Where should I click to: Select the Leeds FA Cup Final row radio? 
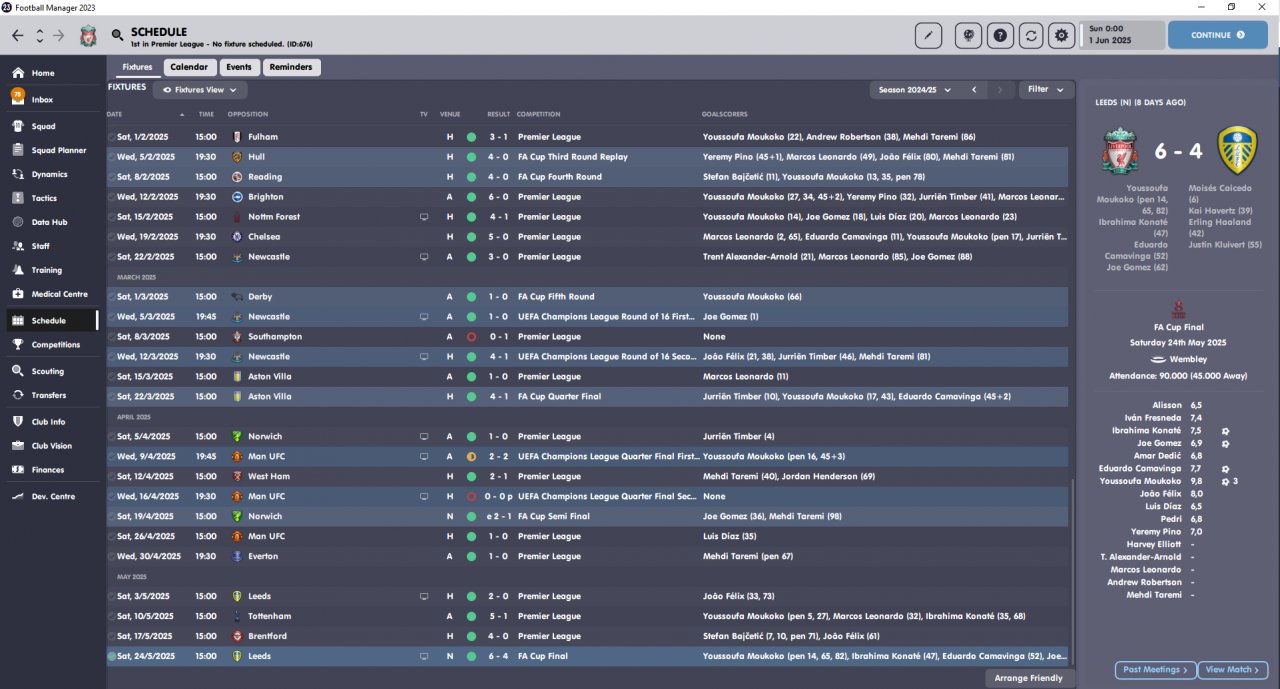(112, 657)
